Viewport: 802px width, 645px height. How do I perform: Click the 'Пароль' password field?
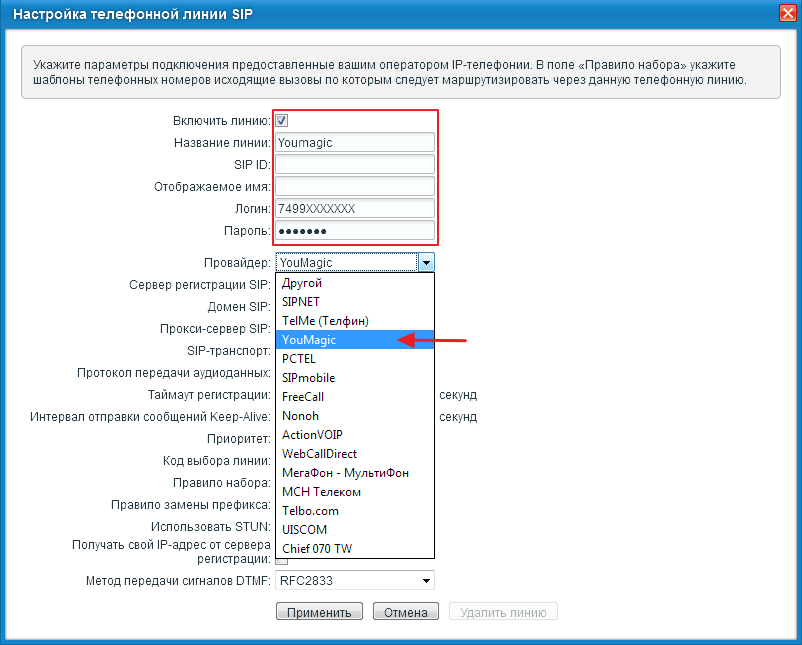(x=354, y=231)
